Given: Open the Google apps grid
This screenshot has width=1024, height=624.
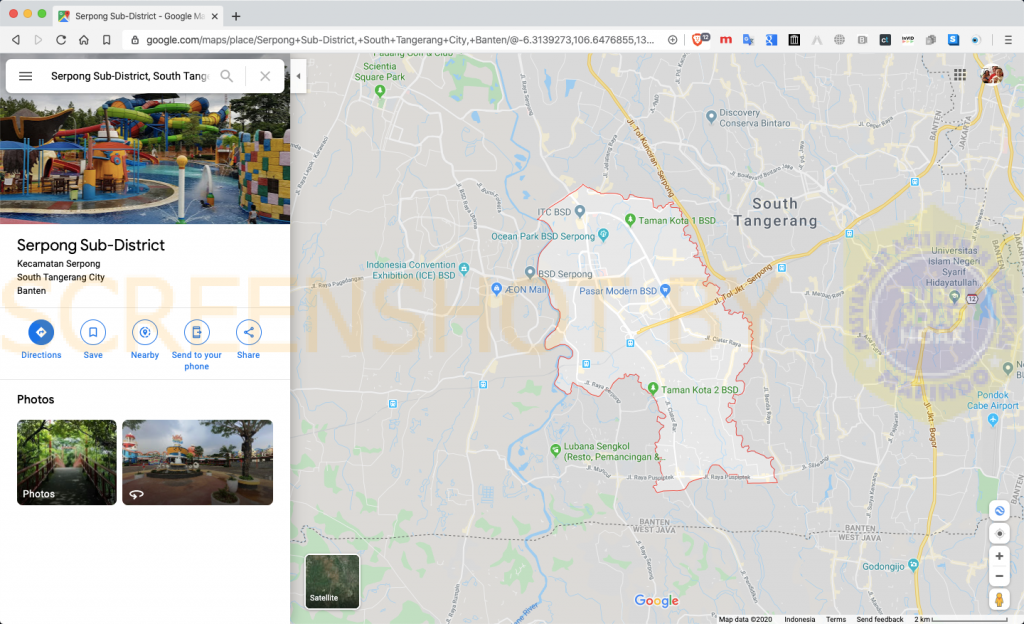Looking at the screenshot, I should tap(959, 74).
